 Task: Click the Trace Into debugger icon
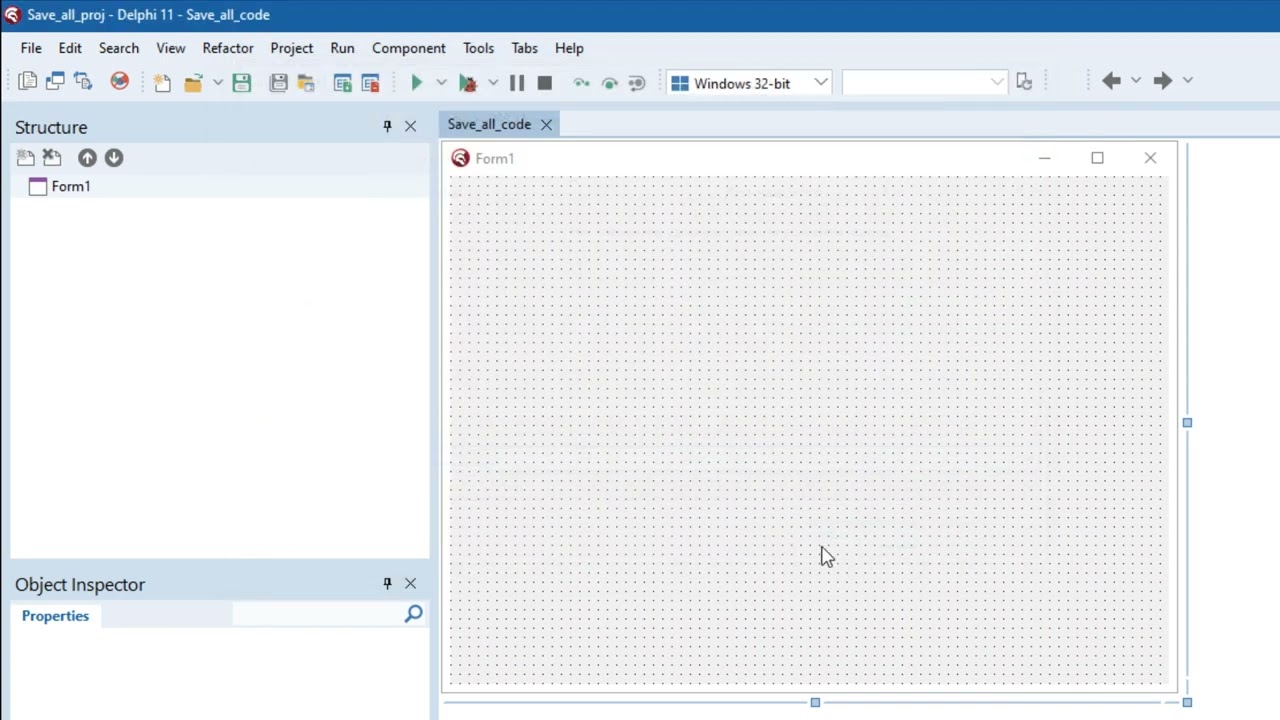tap(581, 83)
